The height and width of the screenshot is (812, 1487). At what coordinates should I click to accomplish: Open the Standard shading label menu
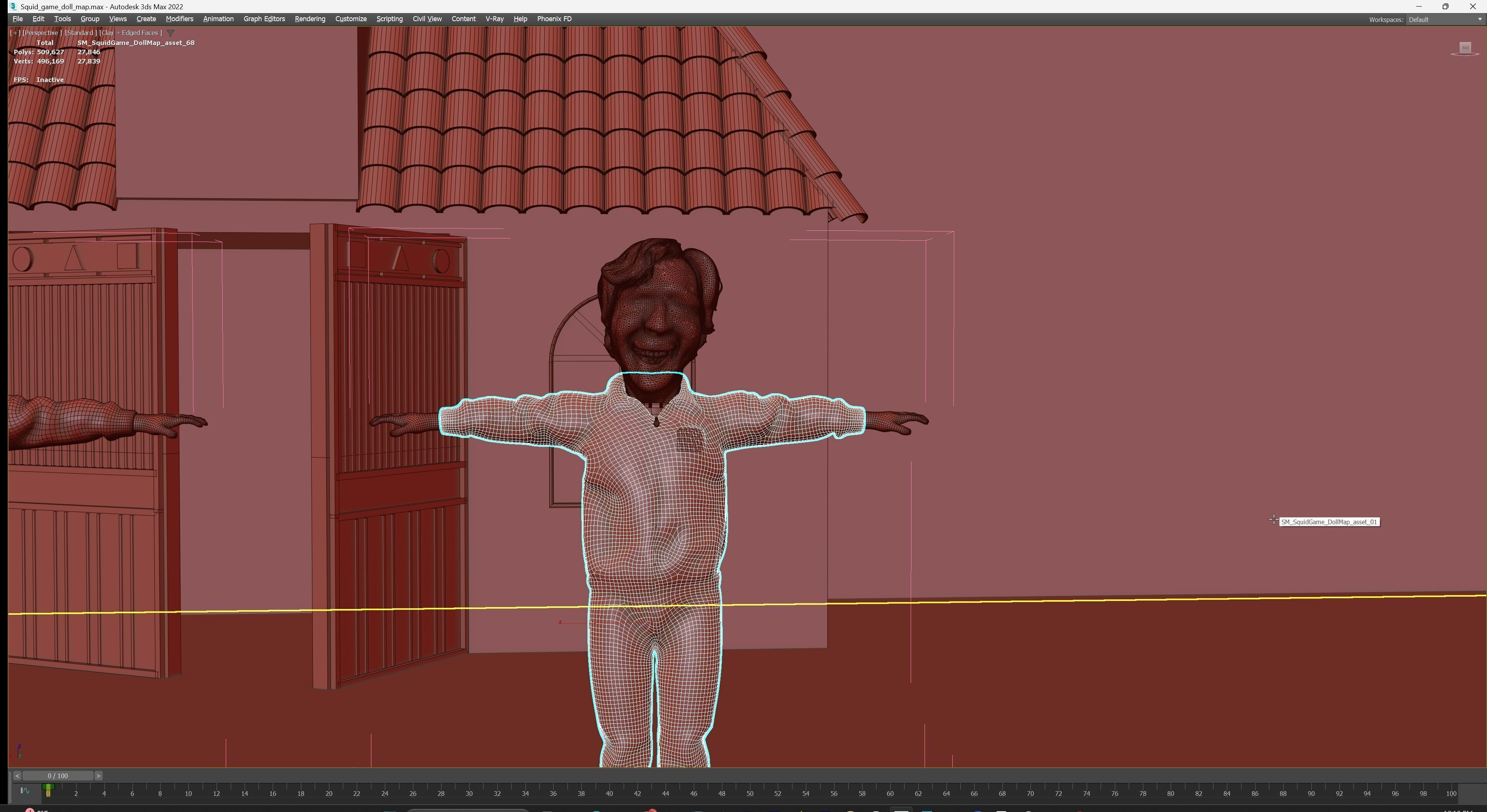[x=80, y=33]
